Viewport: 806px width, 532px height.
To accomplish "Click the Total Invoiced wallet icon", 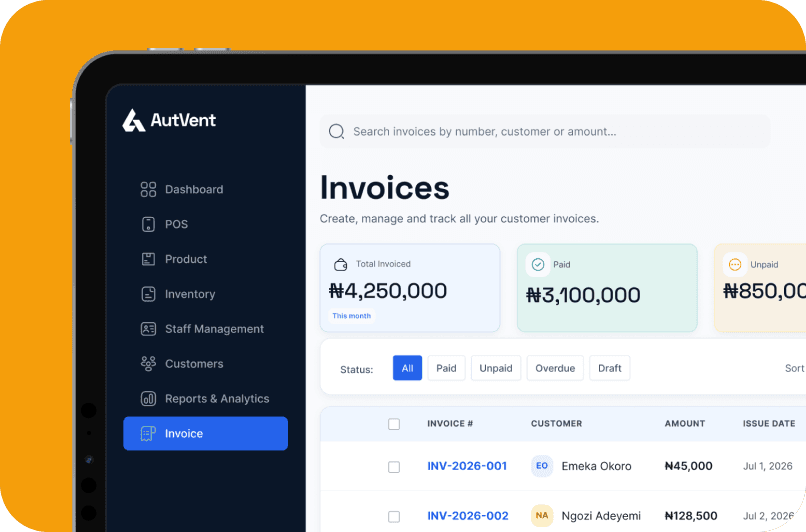I will coord(341,265).
